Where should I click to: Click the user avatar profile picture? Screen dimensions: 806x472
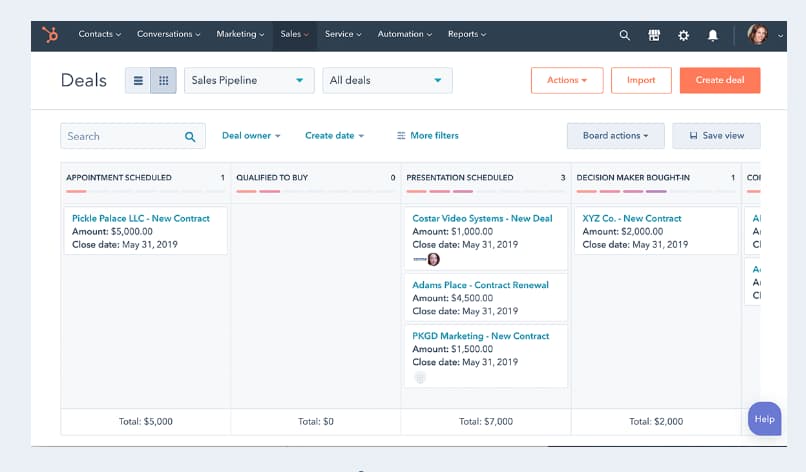click(x=757, y=35)
